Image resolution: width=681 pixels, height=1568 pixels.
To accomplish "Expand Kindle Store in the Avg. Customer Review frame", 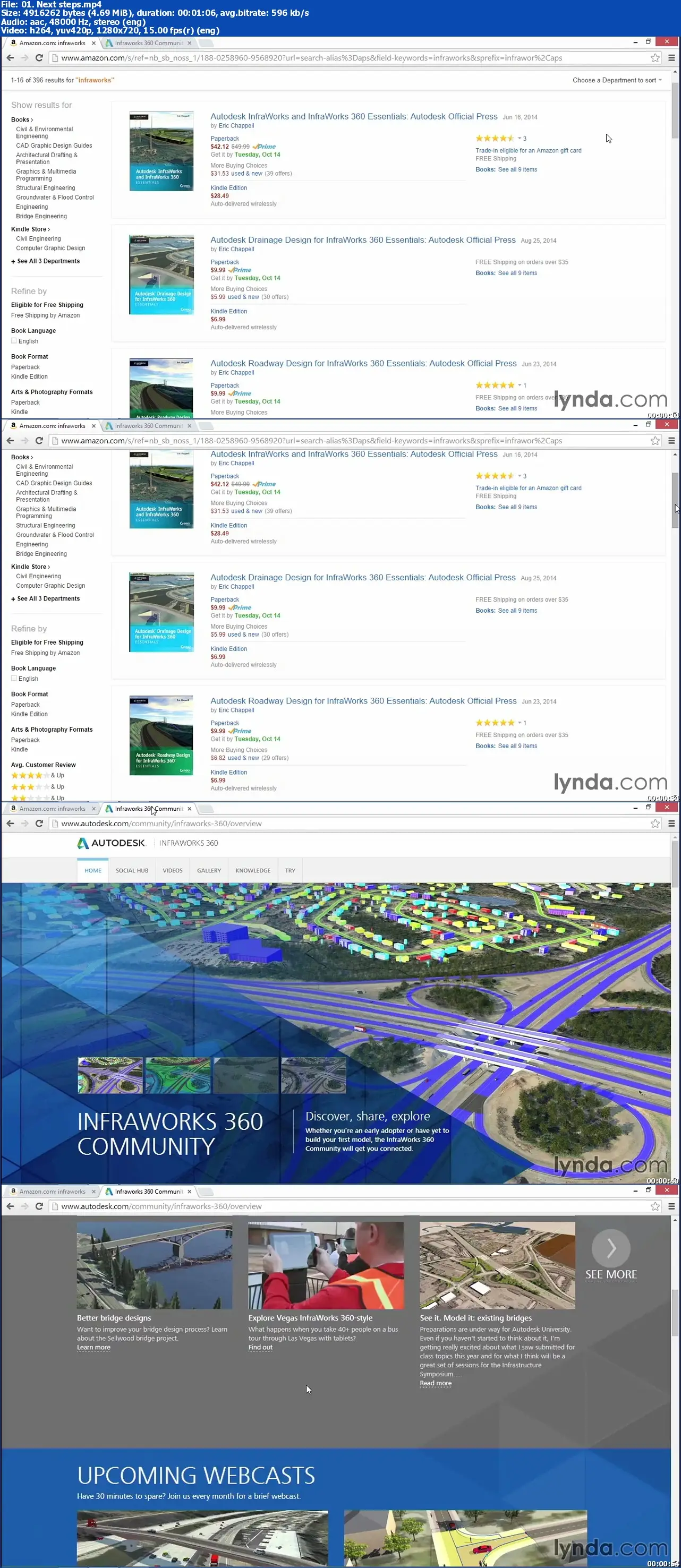I will [30, 567].
